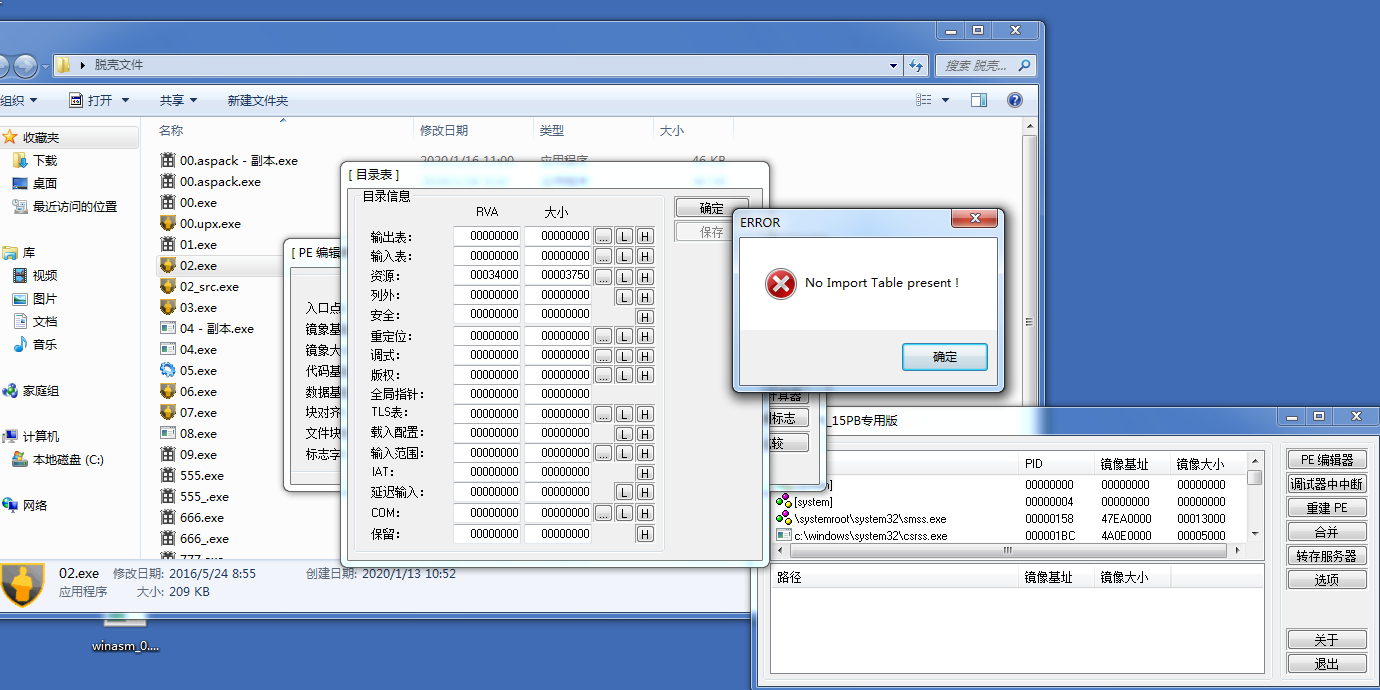This screenshot has width=1380, height=690.
Task: Click the H button for 保留
Action: 645,534
